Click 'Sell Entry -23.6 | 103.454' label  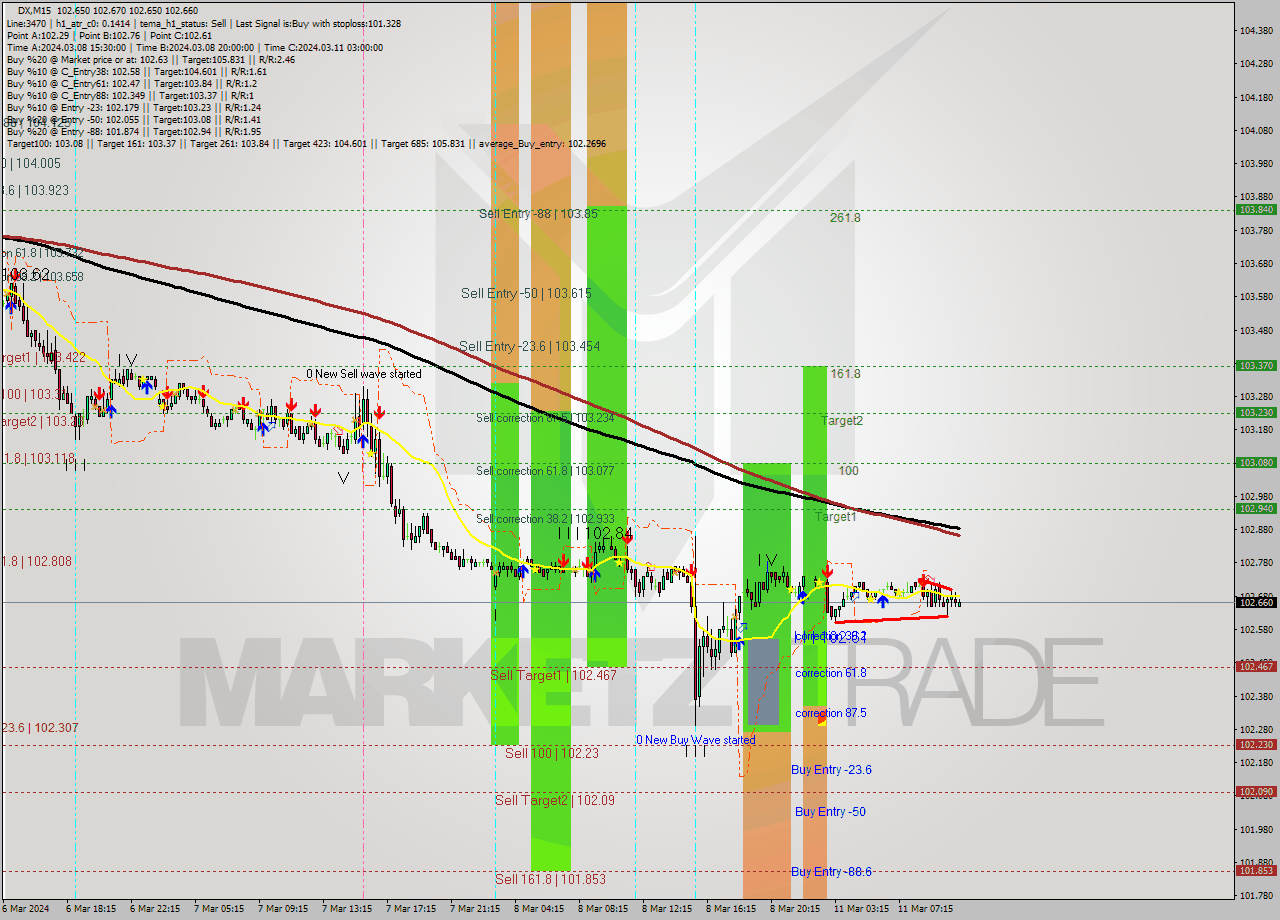(x=528, y=346)
